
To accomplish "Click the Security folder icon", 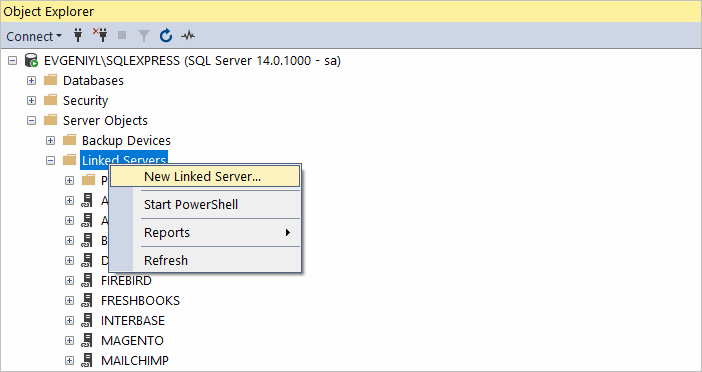I will coord(51,100).
